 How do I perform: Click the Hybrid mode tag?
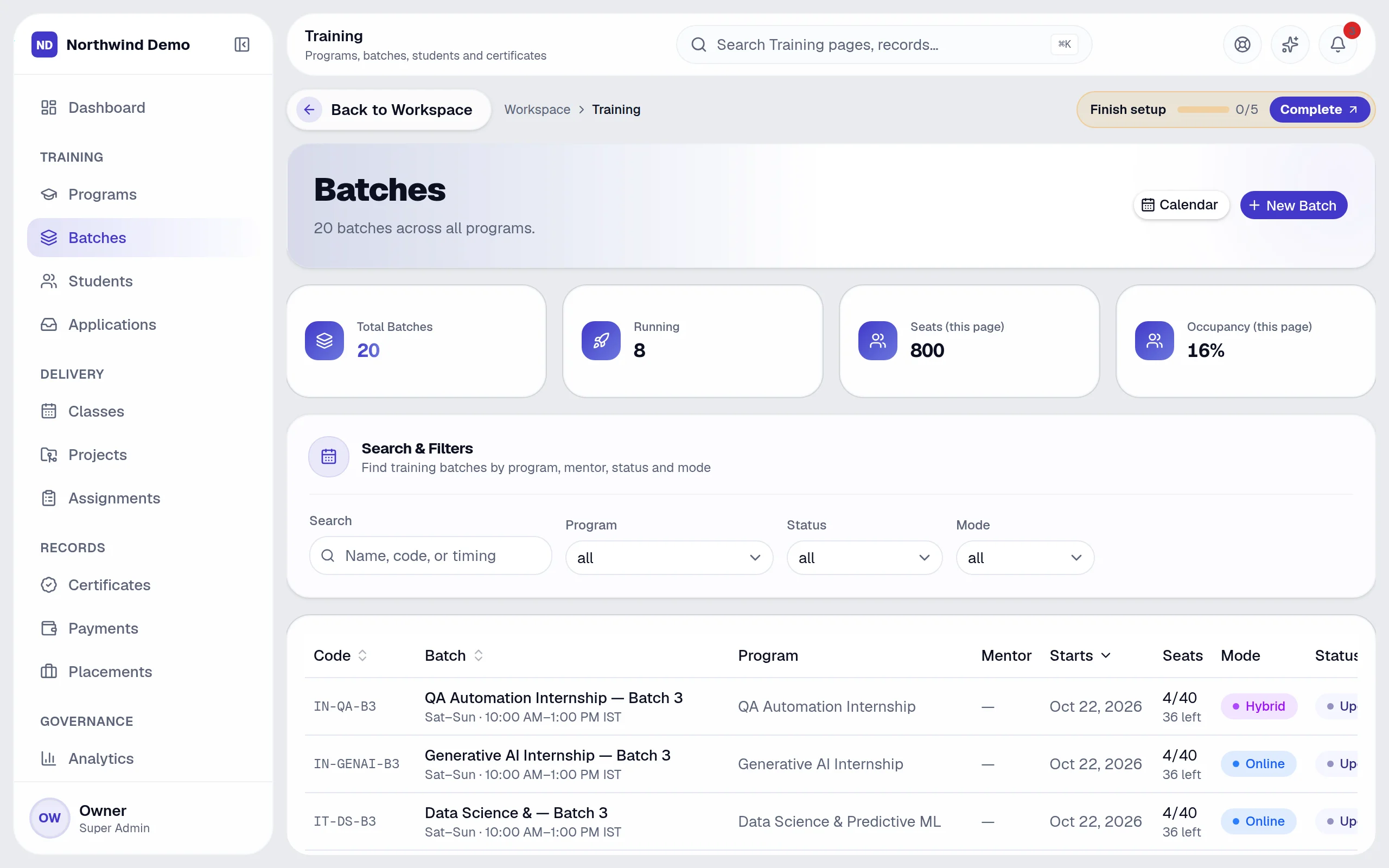click(x=1258, y=706)
